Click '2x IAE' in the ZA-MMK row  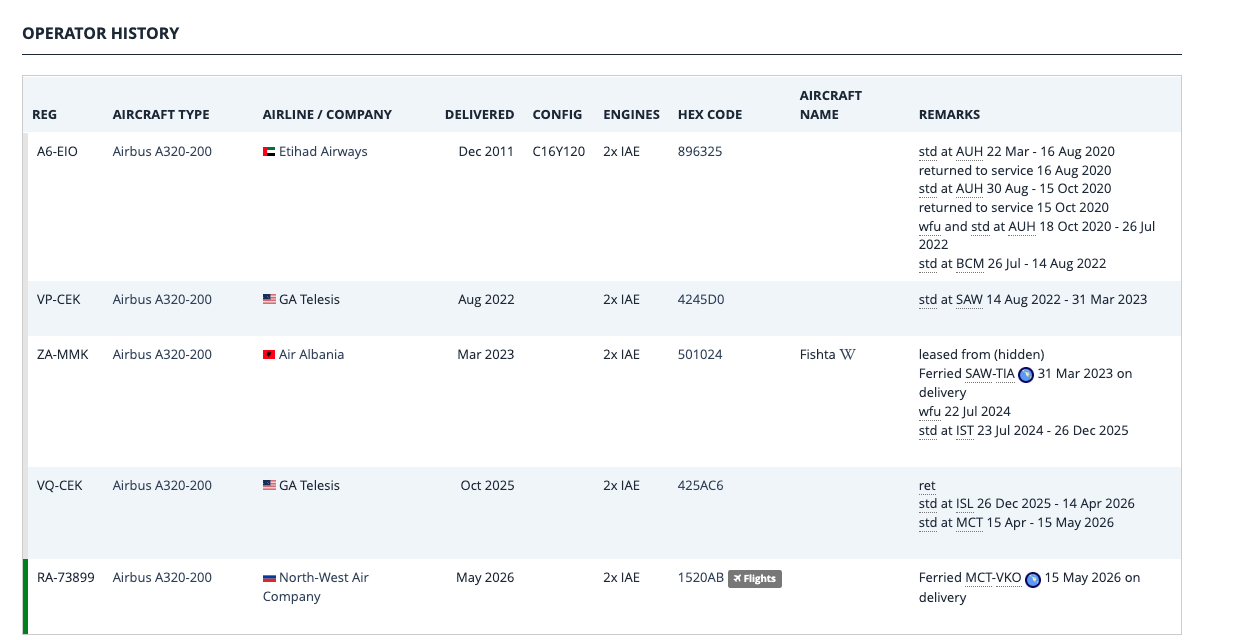[621, 354]
